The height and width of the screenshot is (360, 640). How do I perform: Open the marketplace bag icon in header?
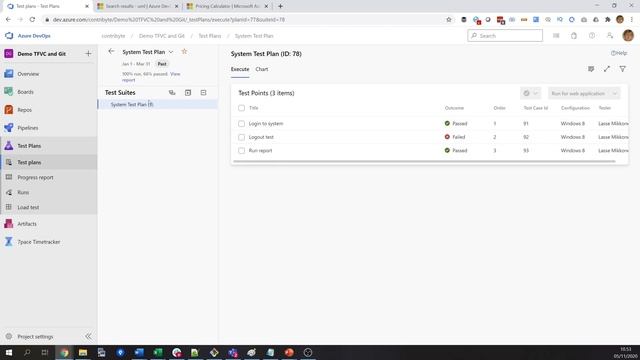tap(574, 36)
